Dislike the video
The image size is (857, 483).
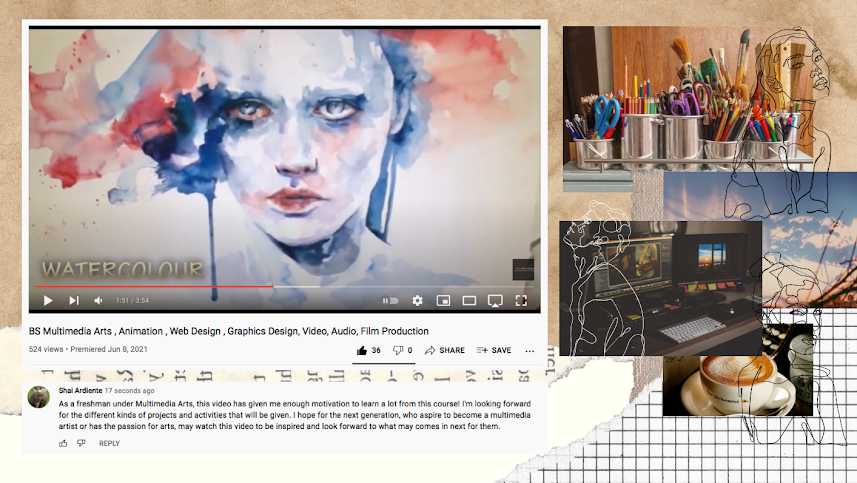[x=403, y=350]
